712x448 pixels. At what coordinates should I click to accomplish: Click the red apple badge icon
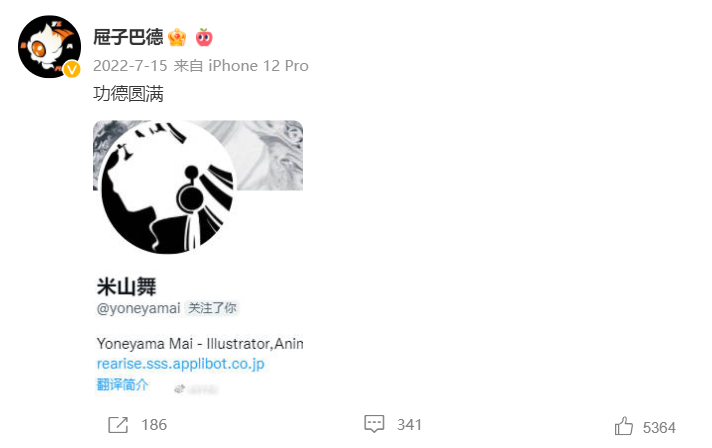coord(204,37)
